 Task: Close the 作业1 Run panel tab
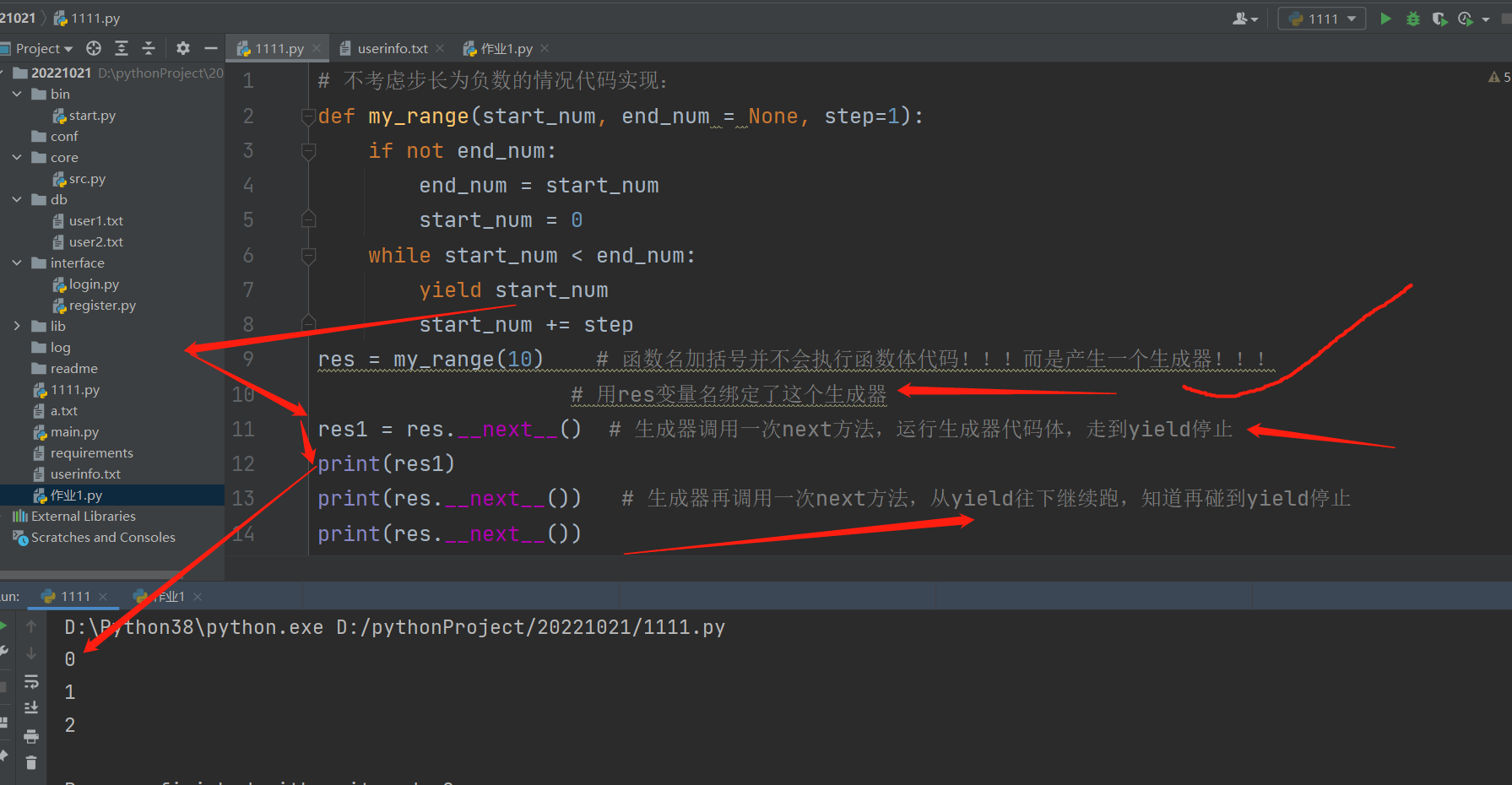click(198, 596)
